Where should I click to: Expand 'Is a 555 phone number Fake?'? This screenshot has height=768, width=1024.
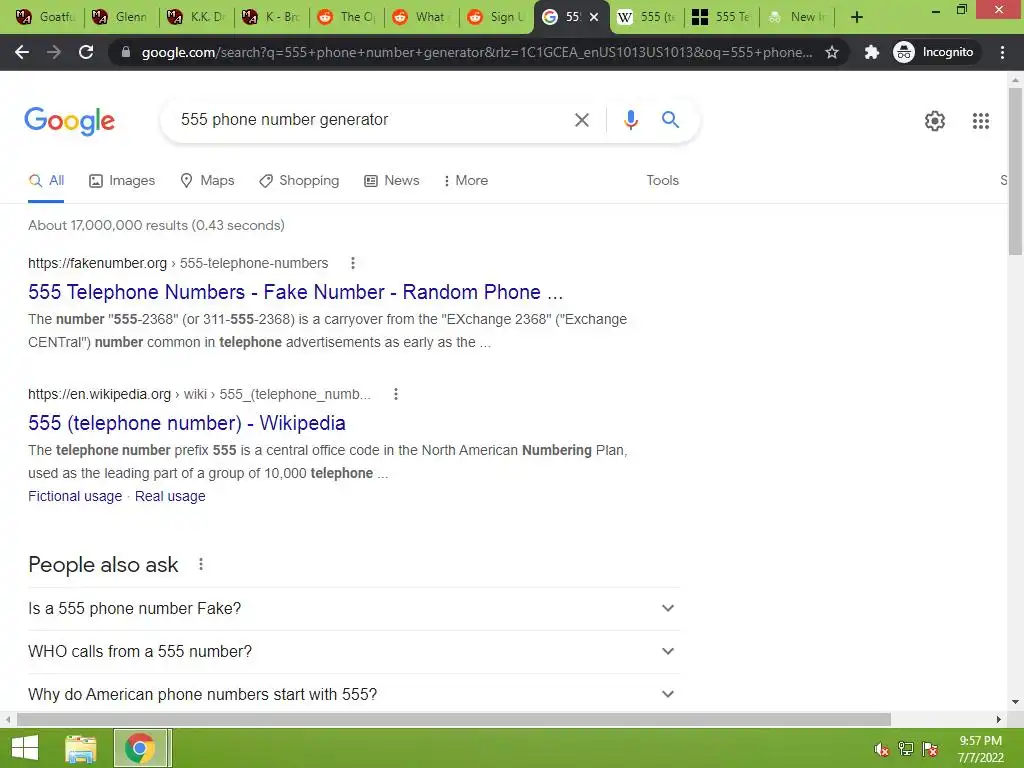tap(353, 609)
